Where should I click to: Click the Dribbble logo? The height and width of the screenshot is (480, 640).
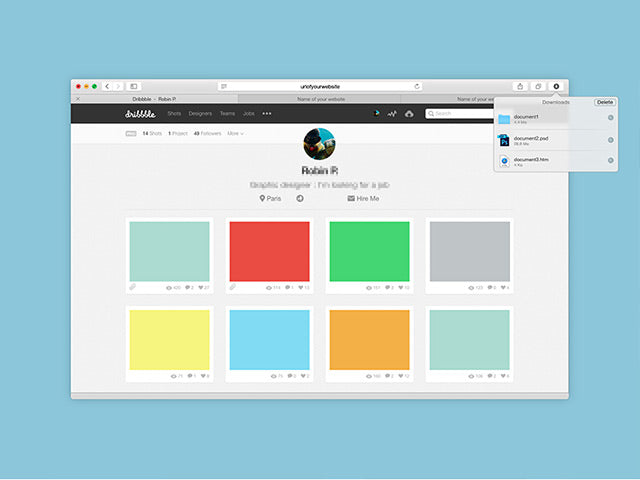140,114
